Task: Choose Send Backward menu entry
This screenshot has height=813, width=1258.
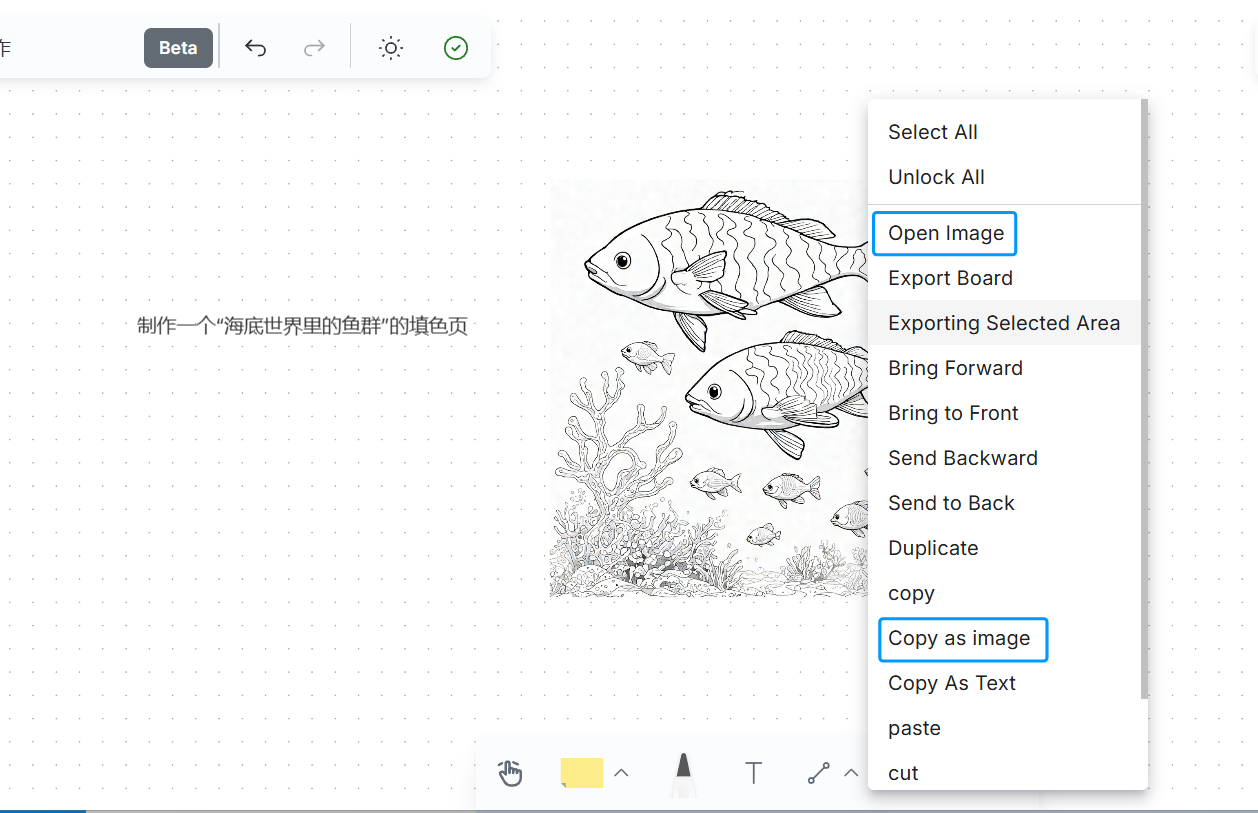Action: 1004,458
